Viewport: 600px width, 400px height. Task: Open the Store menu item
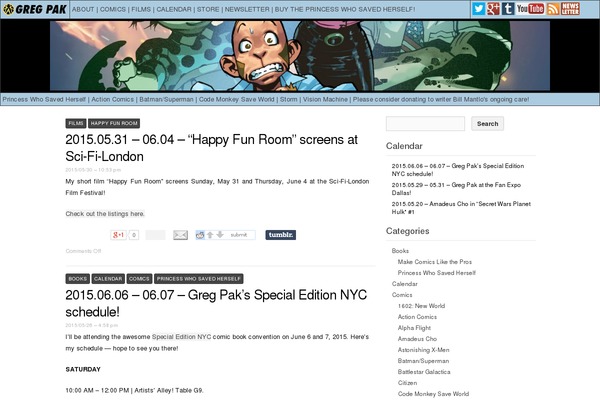(208, 9)
